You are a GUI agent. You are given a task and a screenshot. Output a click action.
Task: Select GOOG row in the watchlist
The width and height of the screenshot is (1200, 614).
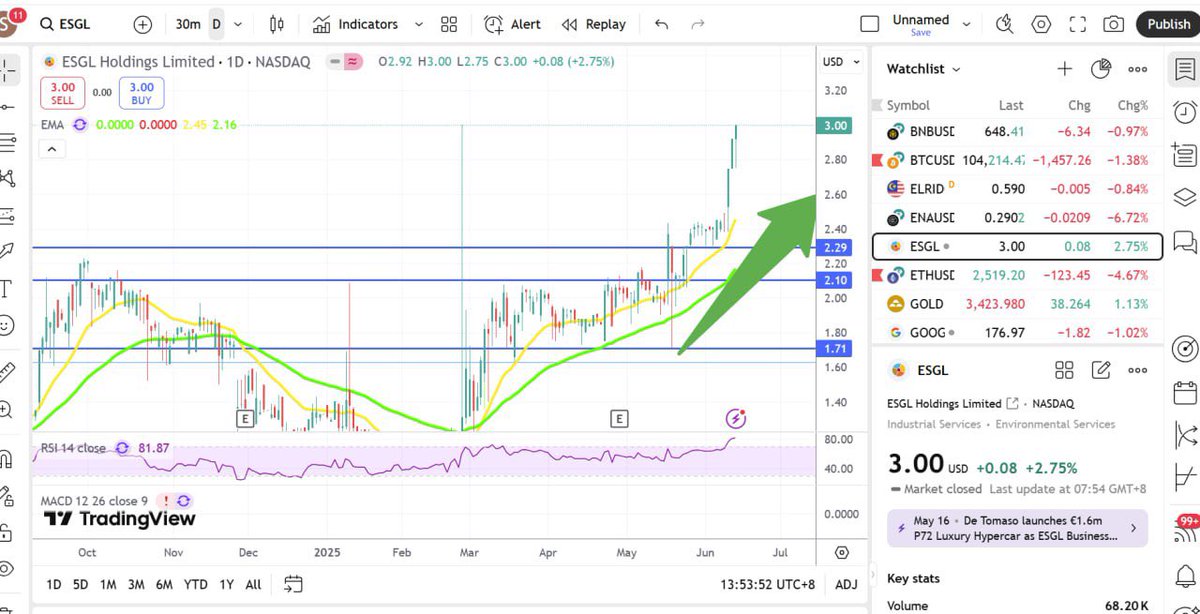click(x=1017, y=332)
